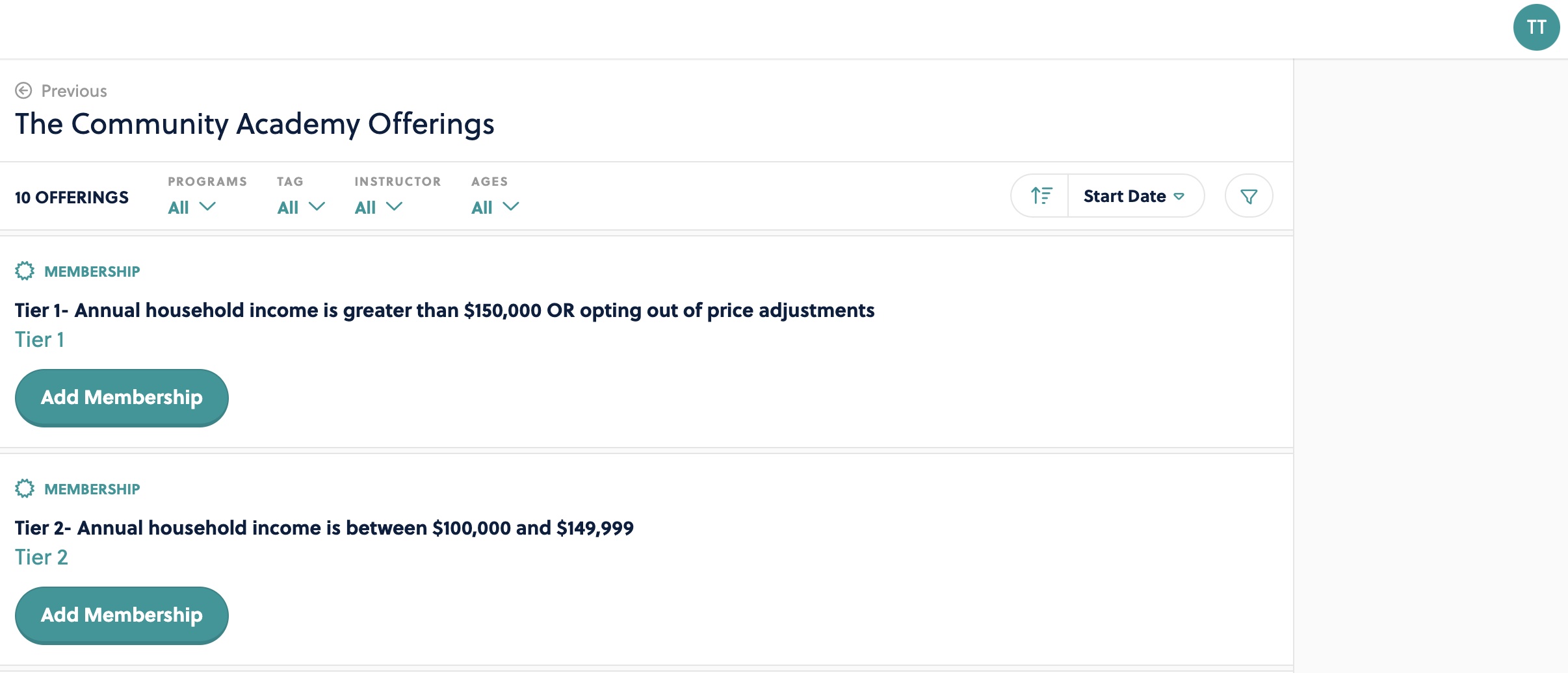Add the Tier 1 membership
This screenshot has width=1568, height=673.
click(122, 398)
